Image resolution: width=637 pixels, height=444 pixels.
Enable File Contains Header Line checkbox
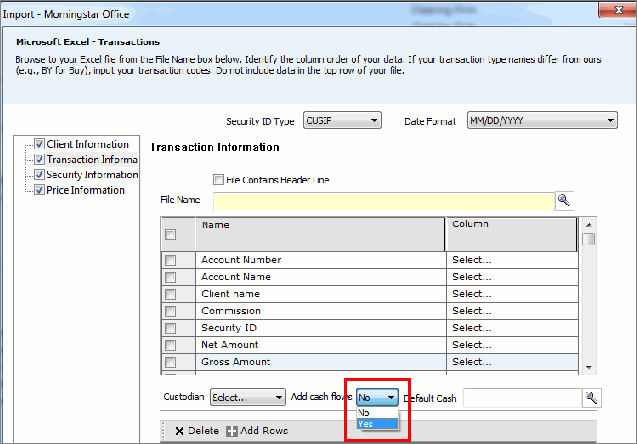218,180
